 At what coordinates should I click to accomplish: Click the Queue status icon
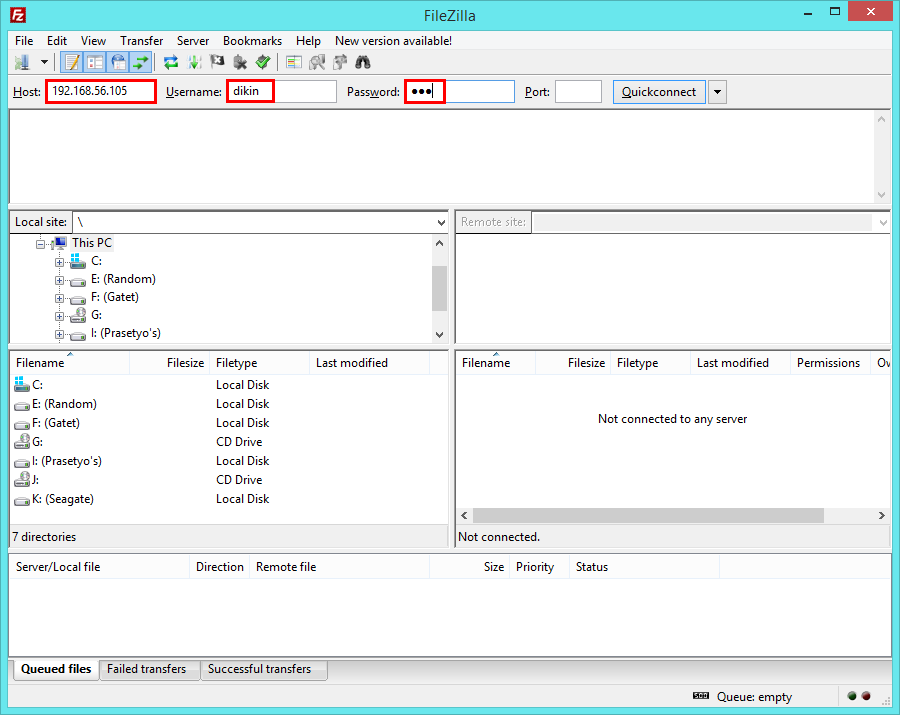click(x=701, y=695)
